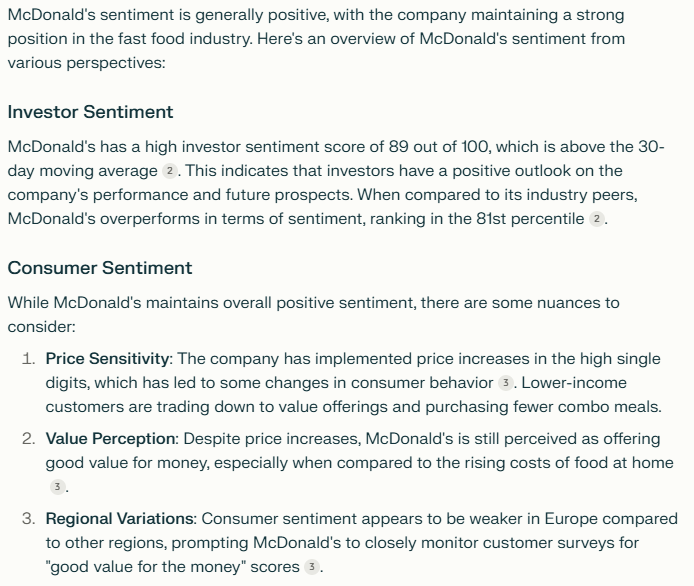Select the bold 'Value Perception' label

click(111, 439)
